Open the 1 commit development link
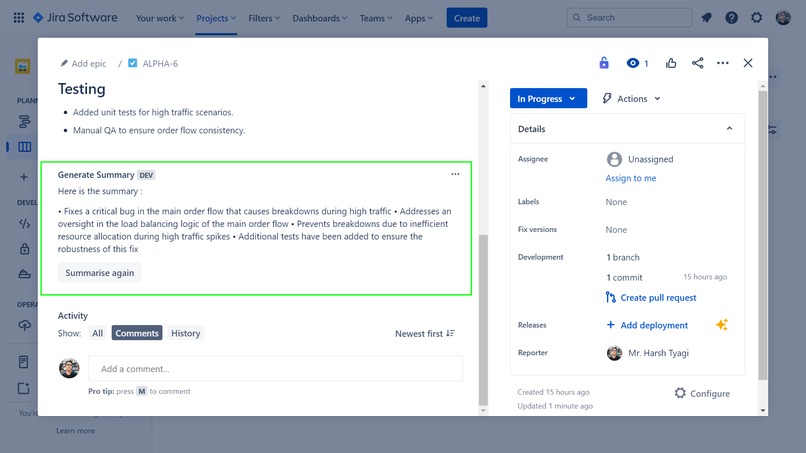The image size is (806, 453). point(624,278)
